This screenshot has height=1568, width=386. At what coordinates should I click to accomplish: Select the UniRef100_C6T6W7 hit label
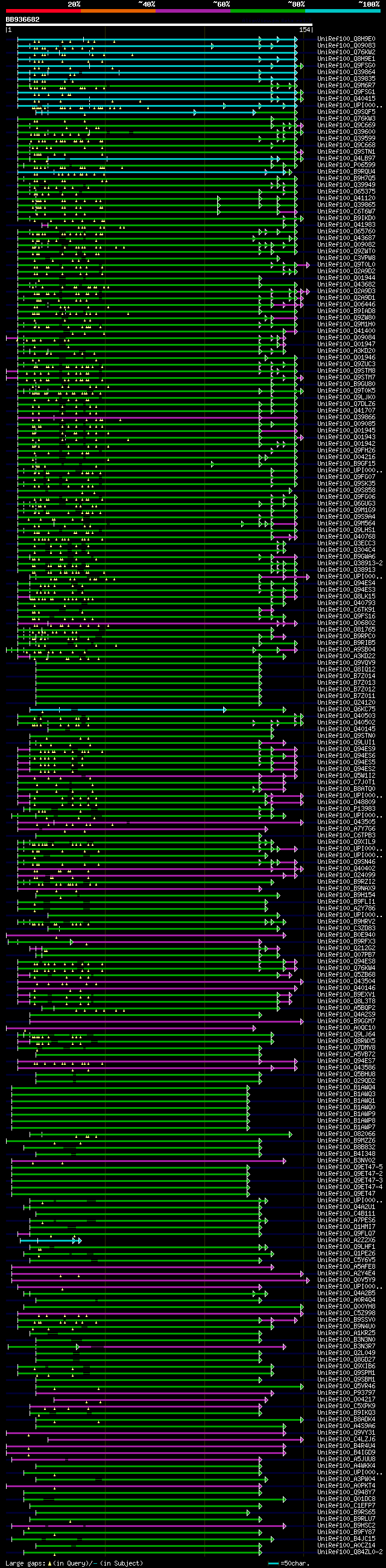pos(346,212)
